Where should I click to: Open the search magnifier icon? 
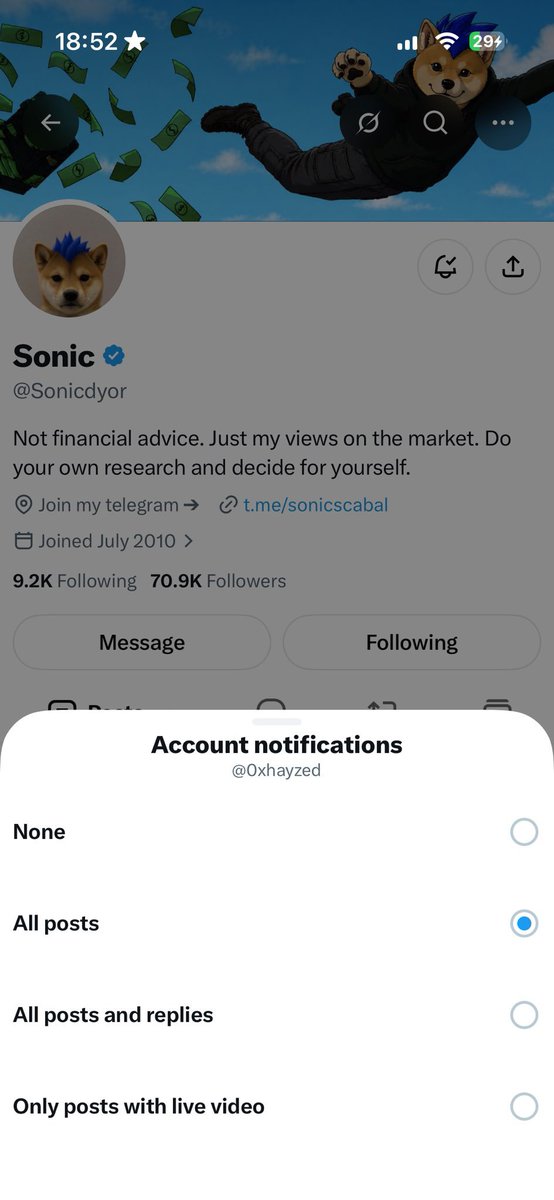pyautogui.click(x=435, y=122)
